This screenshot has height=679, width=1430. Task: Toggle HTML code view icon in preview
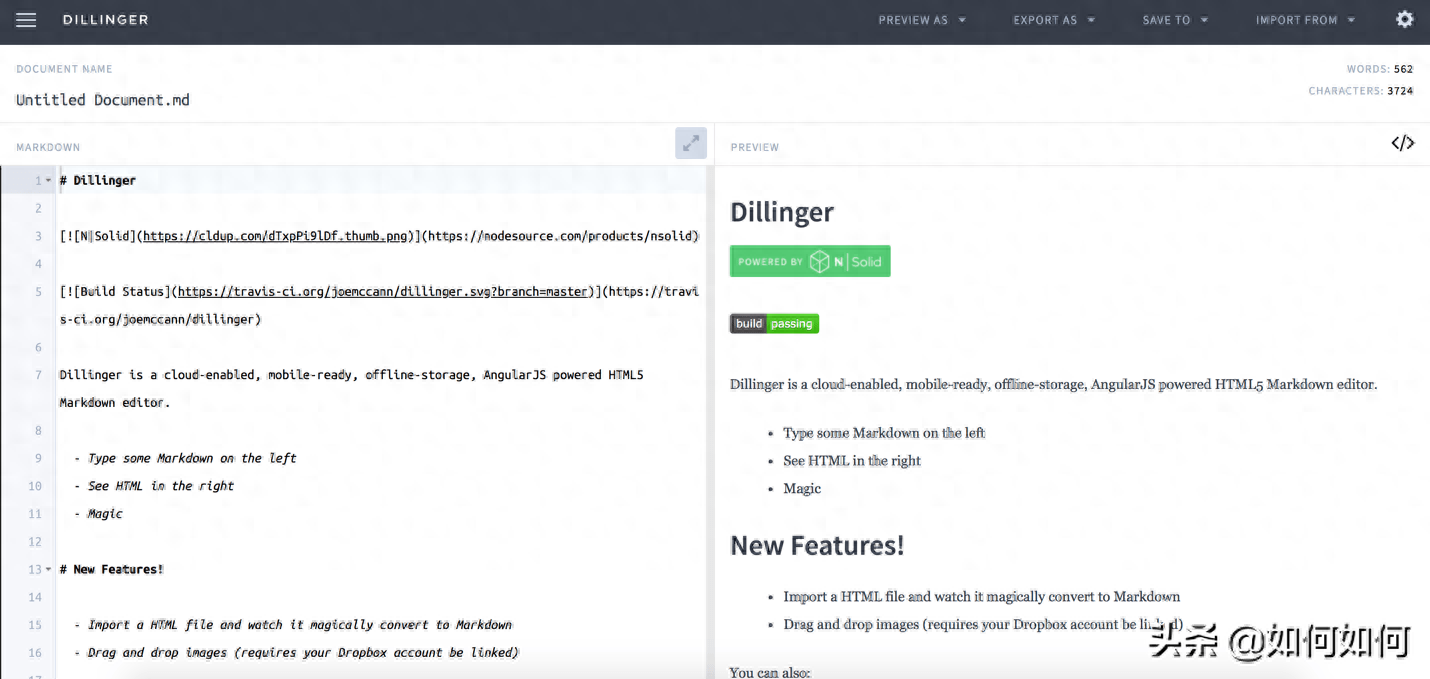(1403, 143)
